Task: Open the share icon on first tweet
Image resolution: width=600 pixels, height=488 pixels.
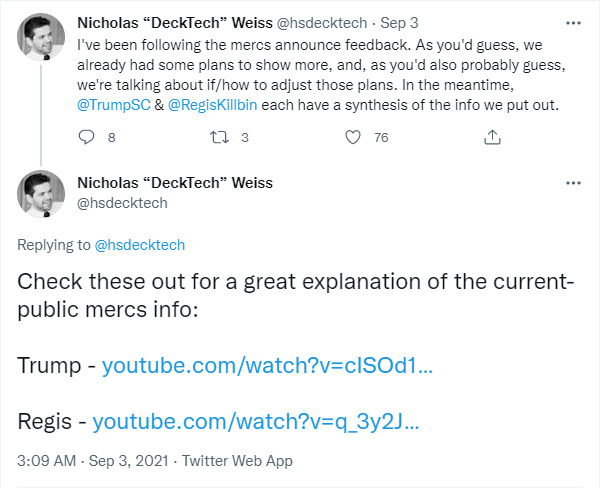Action: coord(492,138)
